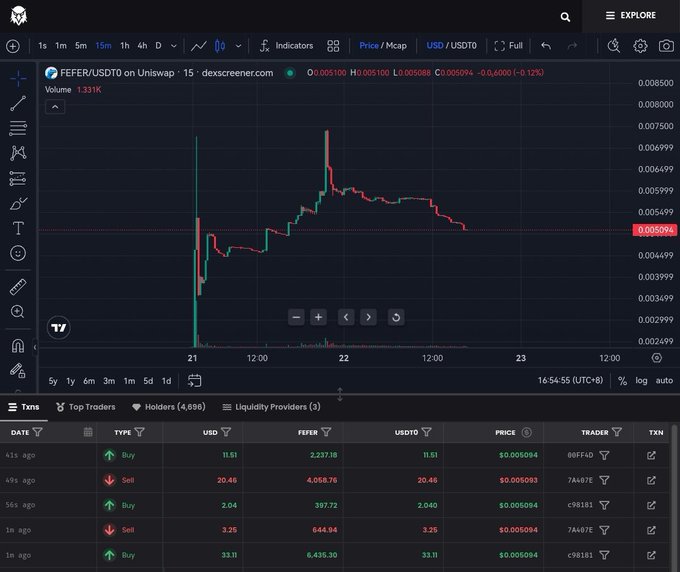Open time axis settings icon
Screen dimensions: 680x572
tap(657, 358)
